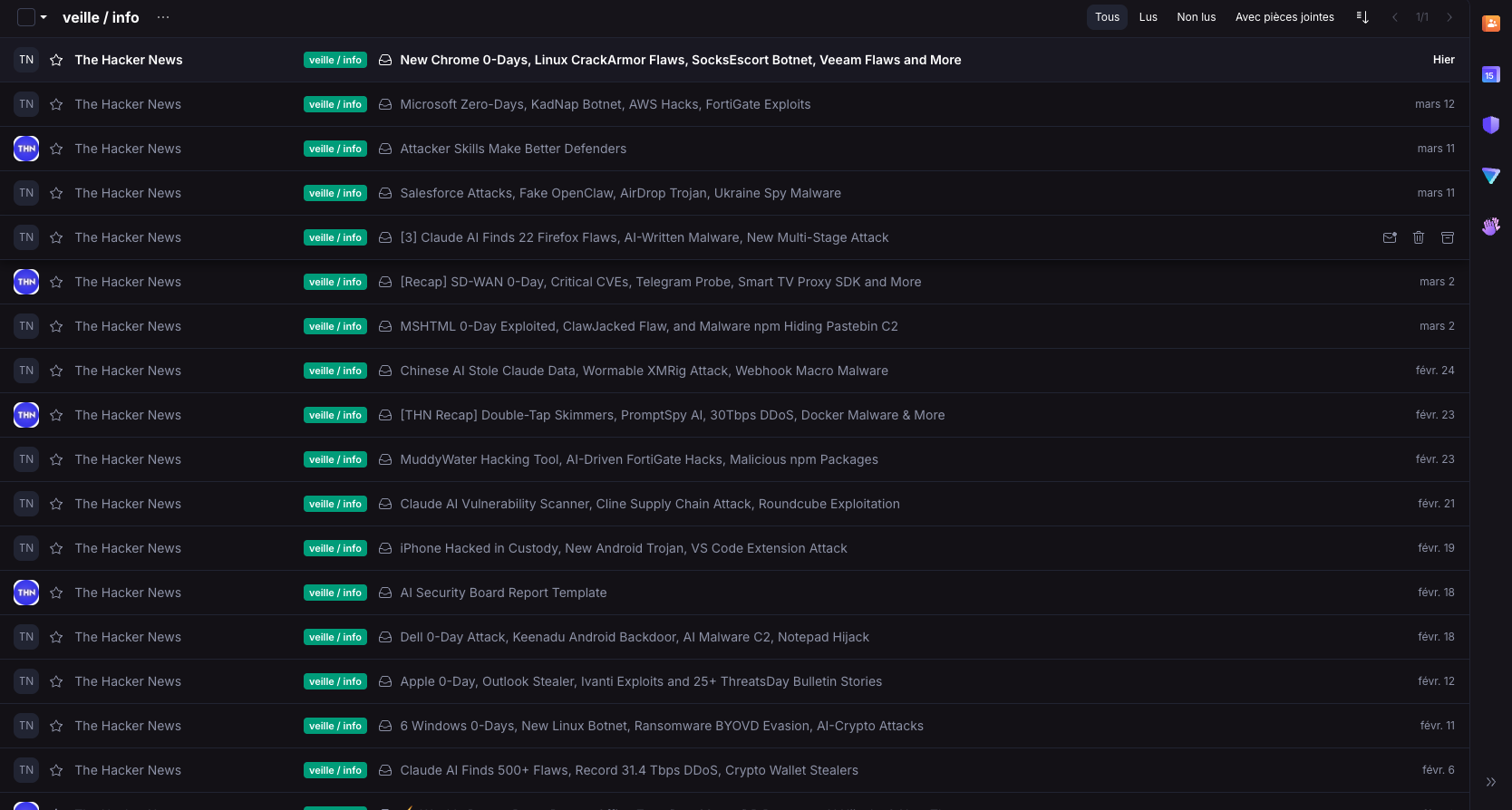Screen dimensions: 1512x810
Task: Open the security shield side panel icon
Action: point(1491,125)
